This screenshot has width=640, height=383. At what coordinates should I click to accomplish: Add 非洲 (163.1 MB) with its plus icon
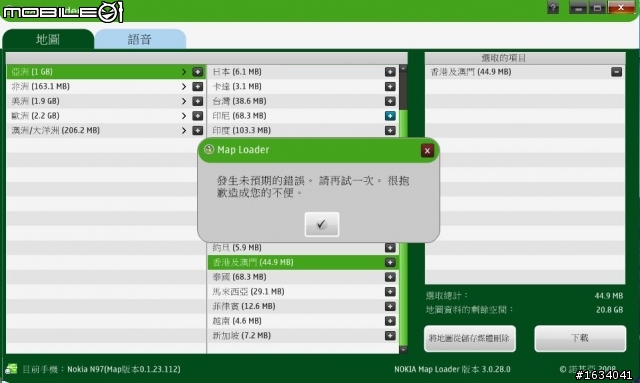198,87
